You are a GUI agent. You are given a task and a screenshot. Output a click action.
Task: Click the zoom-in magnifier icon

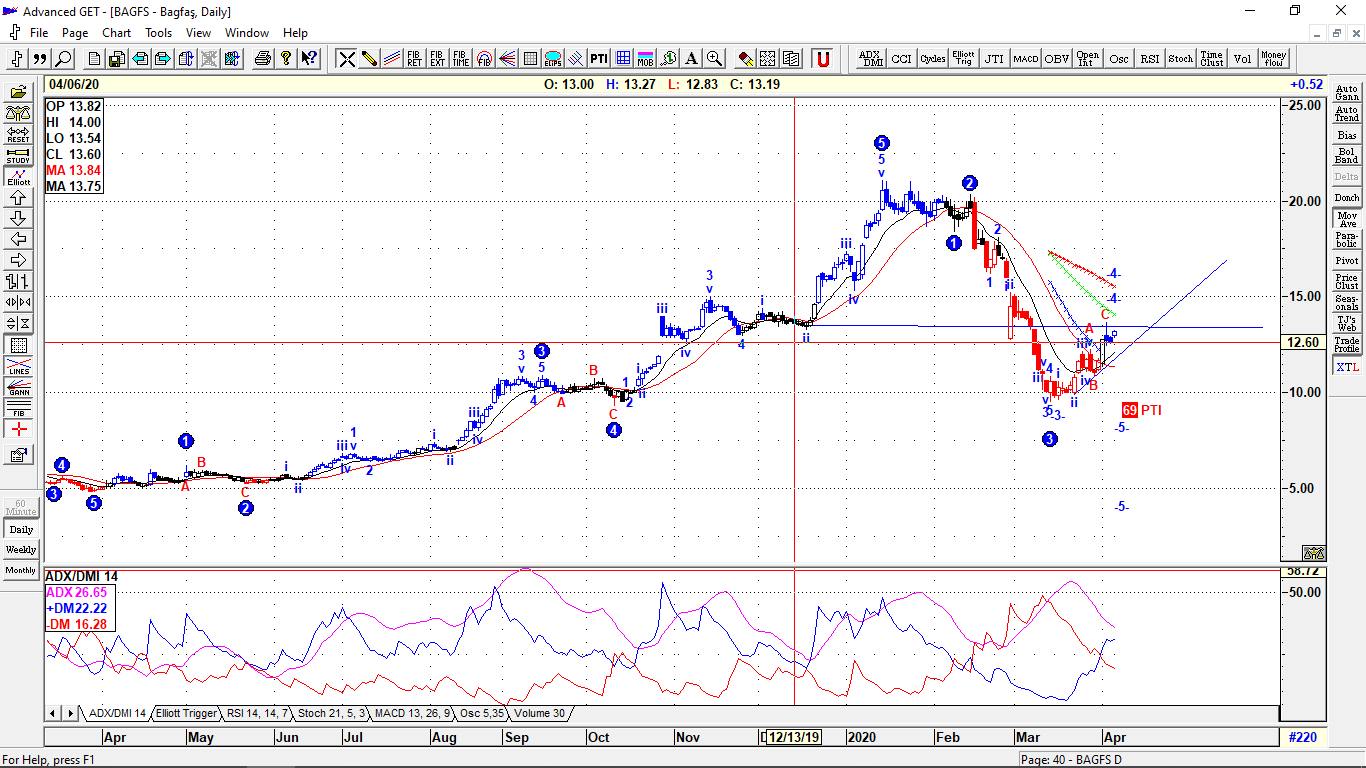[715, 59]
